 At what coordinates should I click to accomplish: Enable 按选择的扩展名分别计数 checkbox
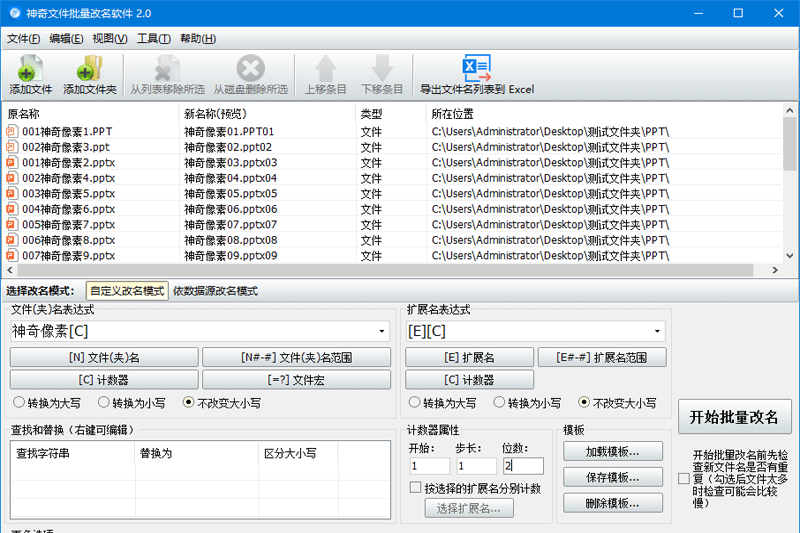click(x=415, y=487)
